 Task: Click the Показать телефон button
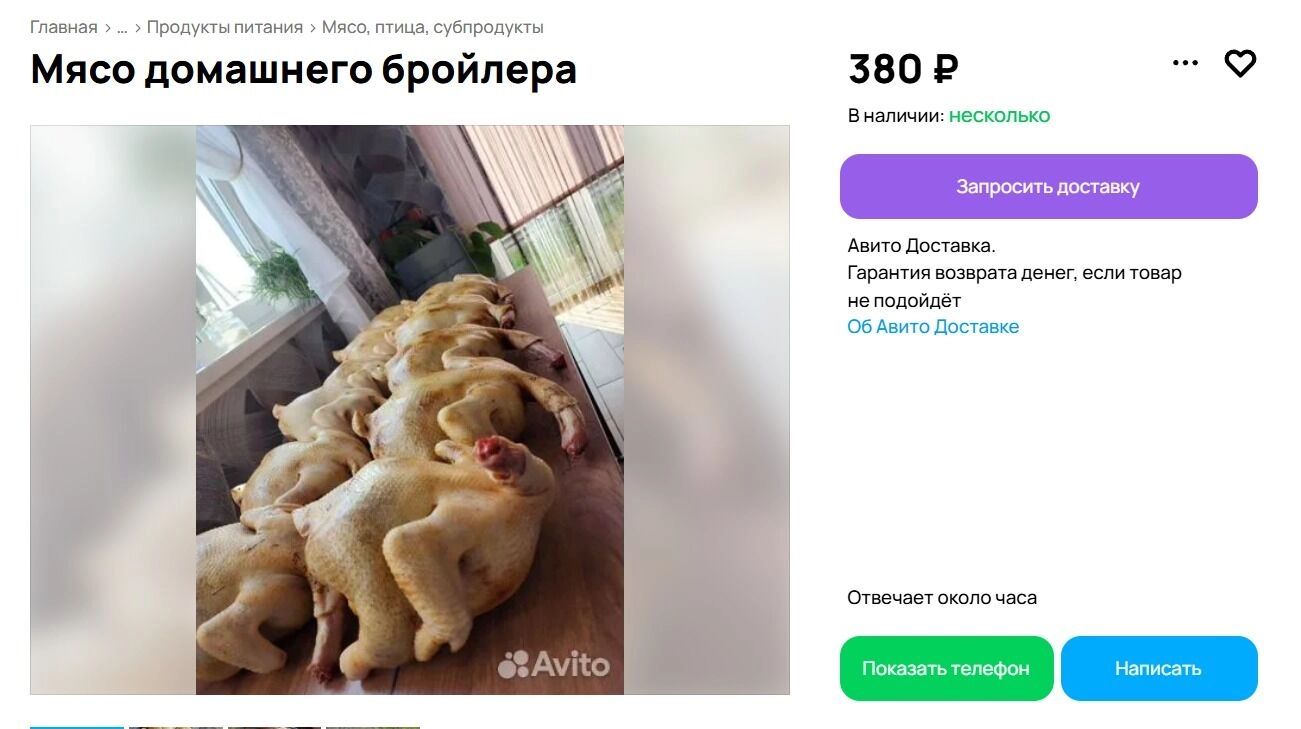pos(946,668)
